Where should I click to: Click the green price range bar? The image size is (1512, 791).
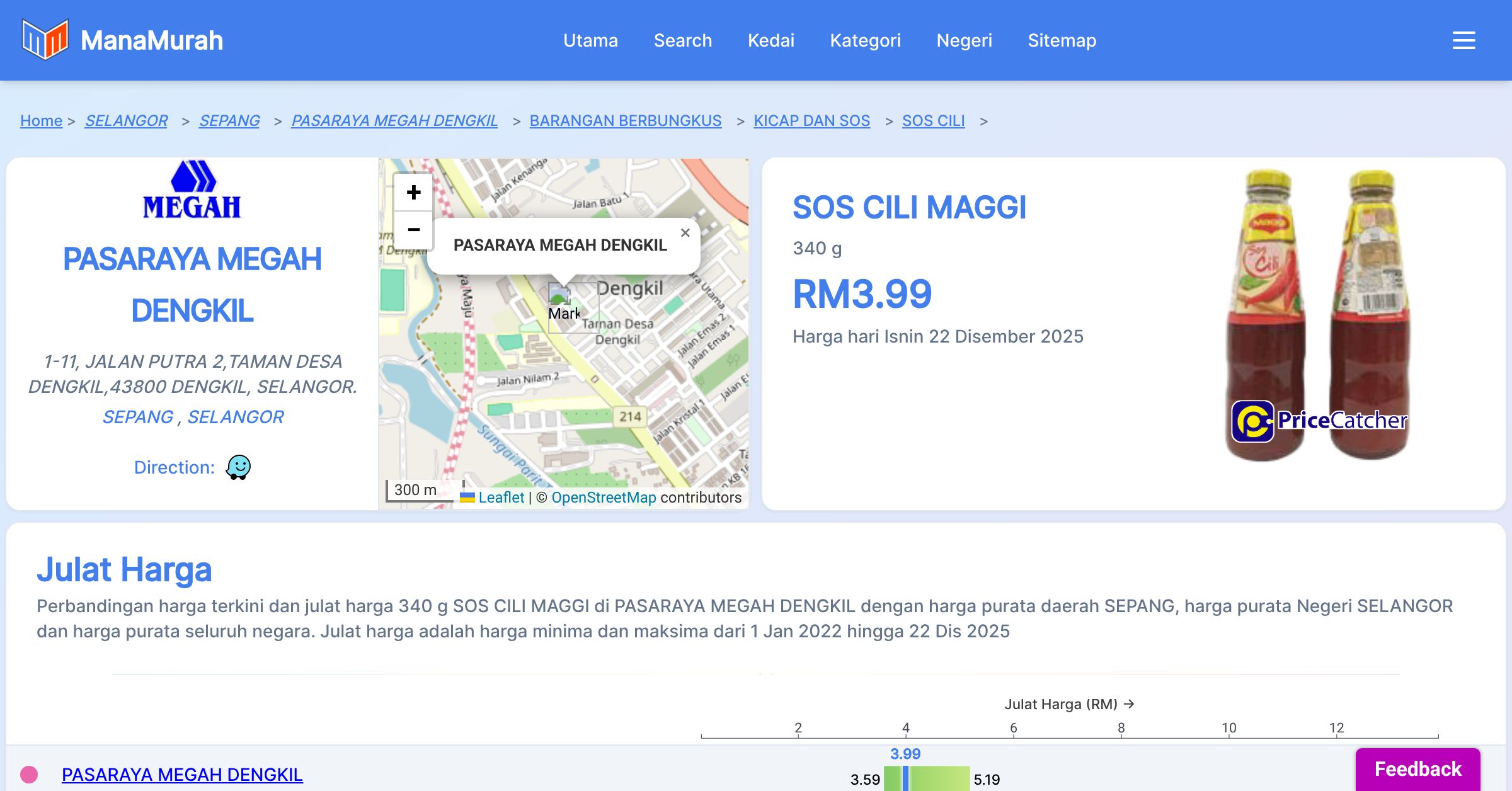939,778
